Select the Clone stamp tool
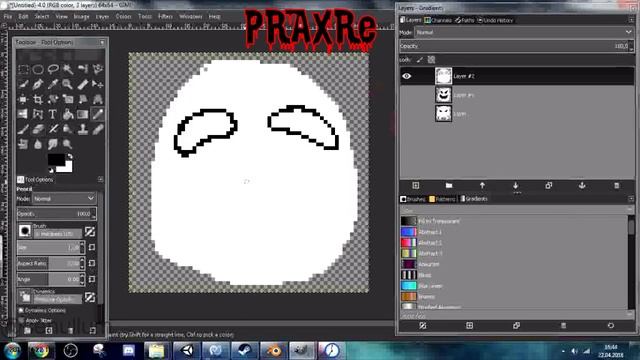Viewport: 640px width, 360px height. [x=83, y=129]
